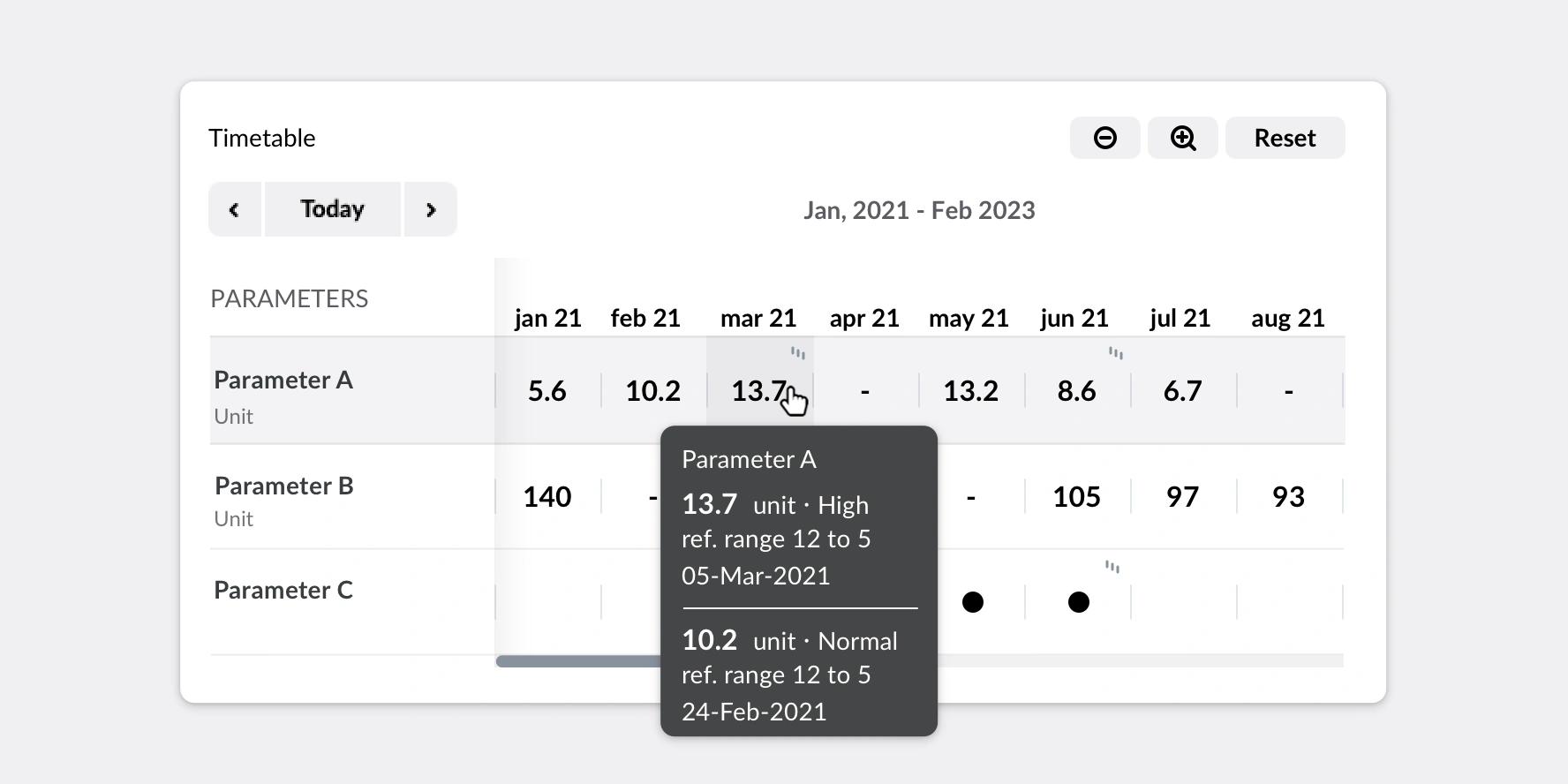Expand the PARAMETERS column header
Image resolution: width=1568 pixels, height=784 pixels.
(289, 298)
